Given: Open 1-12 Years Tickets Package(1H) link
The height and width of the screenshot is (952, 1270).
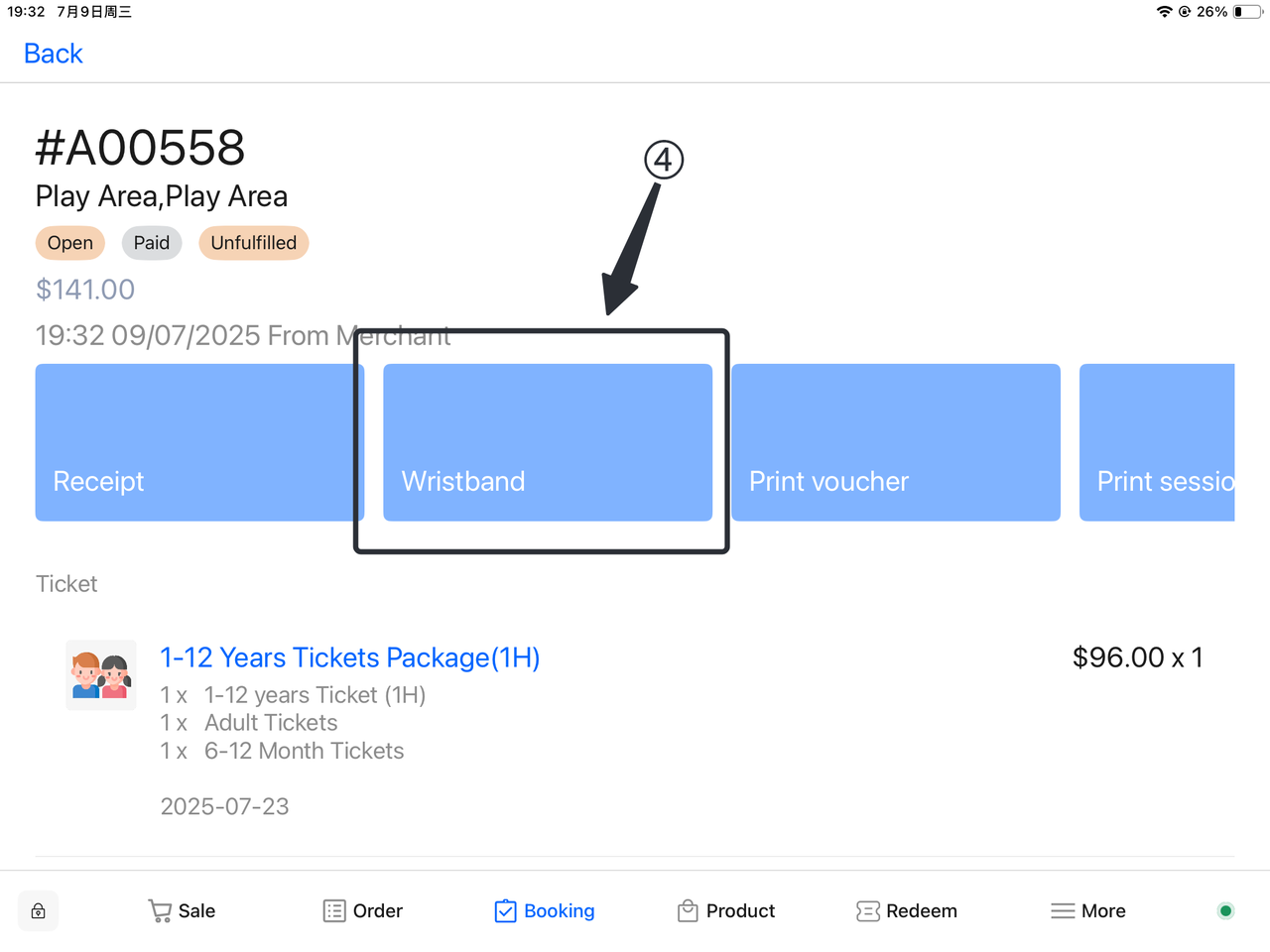Looking at the screenshot, I should [350, 657].
